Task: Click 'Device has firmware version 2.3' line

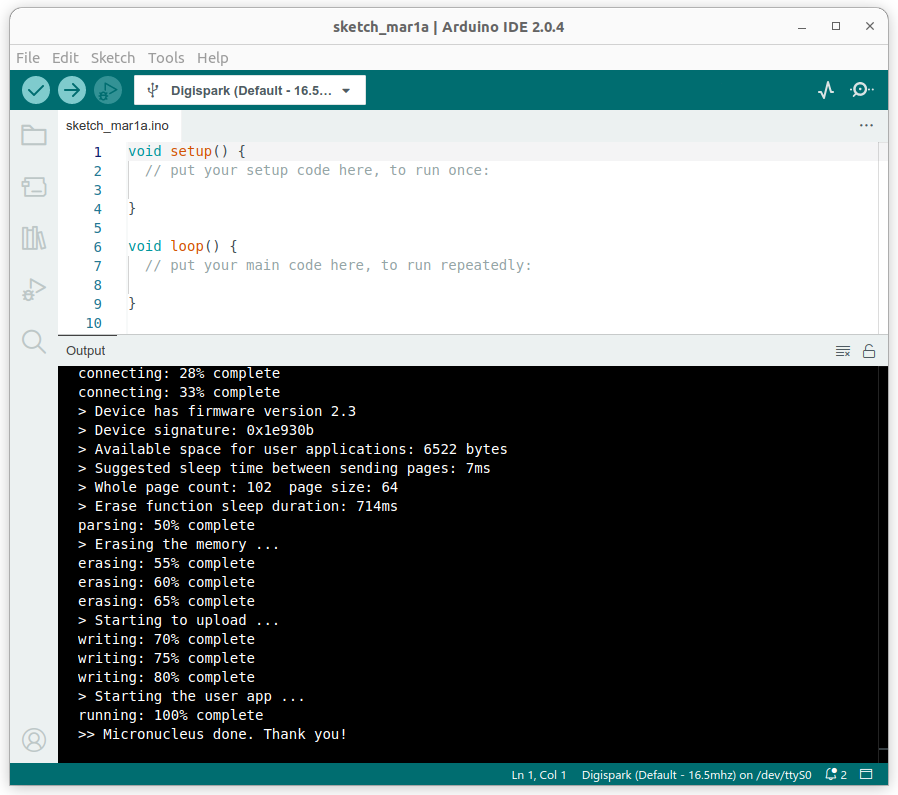Action: (217, 411)
